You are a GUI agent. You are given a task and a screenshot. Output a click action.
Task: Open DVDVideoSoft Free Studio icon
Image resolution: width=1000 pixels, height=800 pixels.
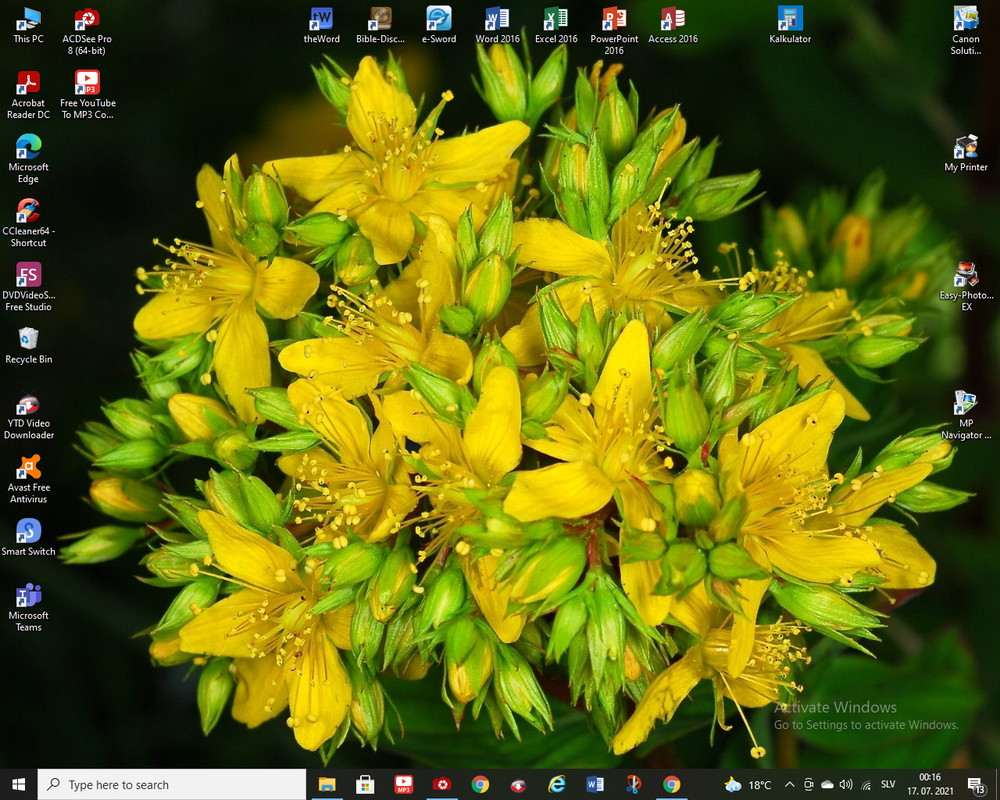point(28,287)
